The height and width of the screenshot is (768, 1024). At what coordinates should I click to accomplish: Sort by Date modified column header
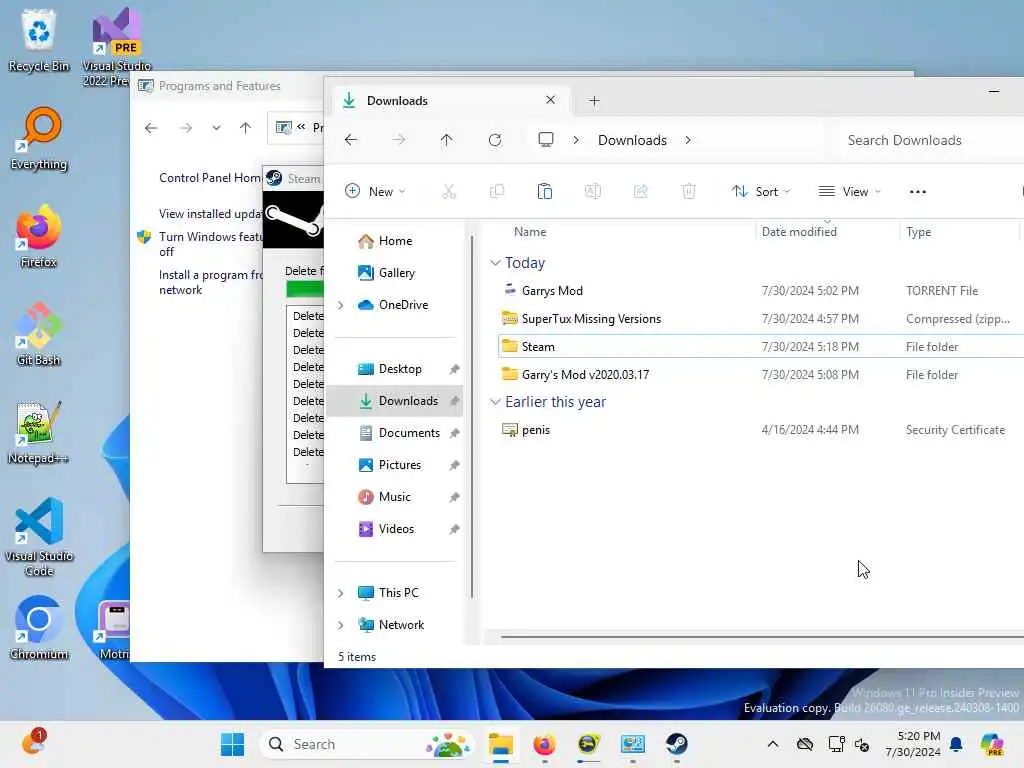[x=799, y=232]
